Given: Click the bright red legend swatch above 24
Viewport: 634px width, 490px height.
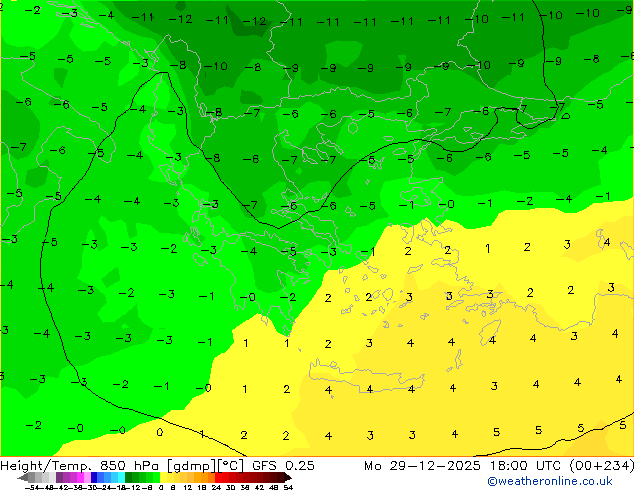Looking at the screenshot, I should point(218,477).
